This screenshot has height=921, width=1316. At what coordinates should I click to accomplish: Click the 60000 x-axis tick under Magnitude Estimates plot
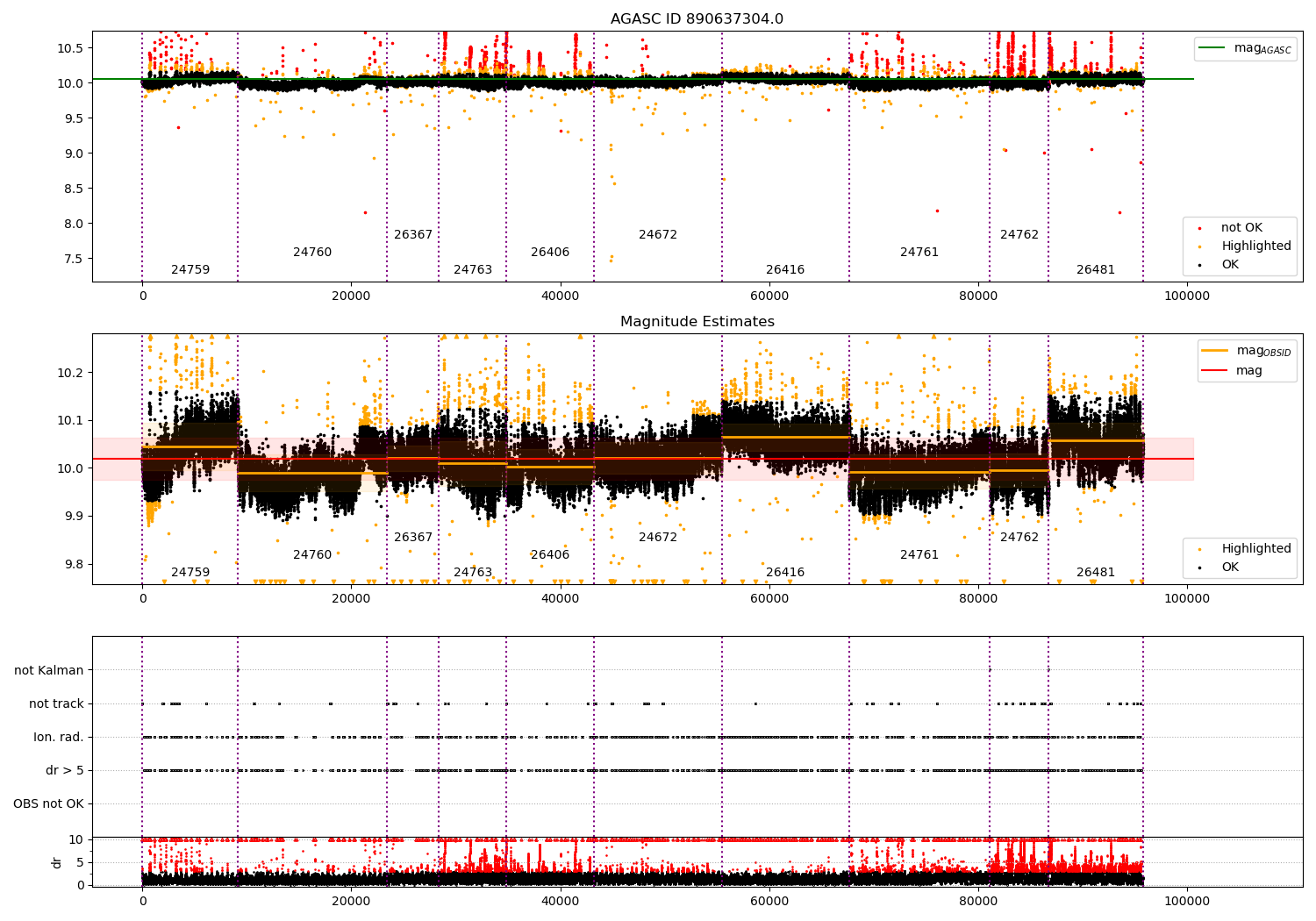(769, 598)
